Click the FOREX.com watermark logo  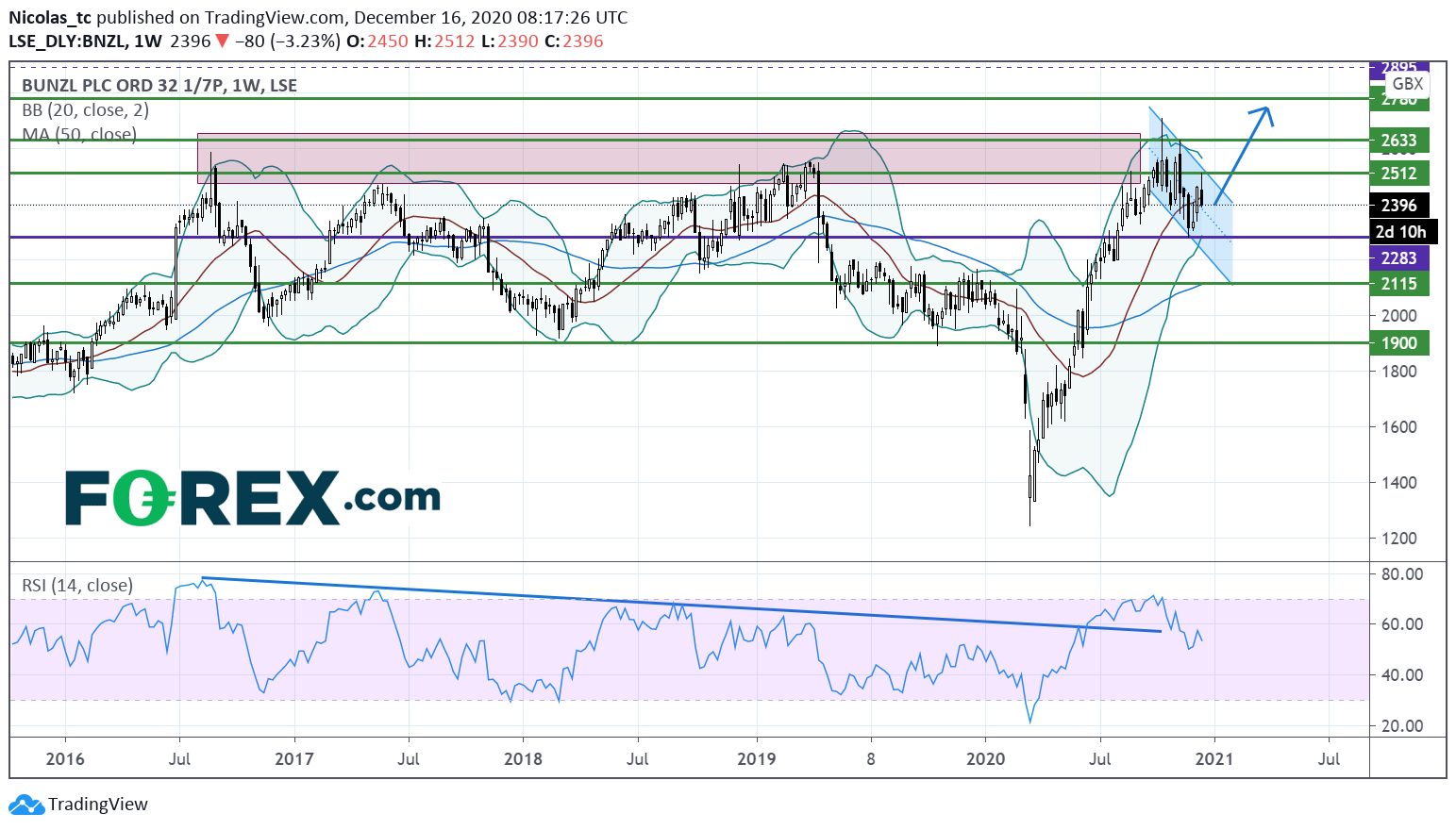pyautogui.click(x=252, y=499)
